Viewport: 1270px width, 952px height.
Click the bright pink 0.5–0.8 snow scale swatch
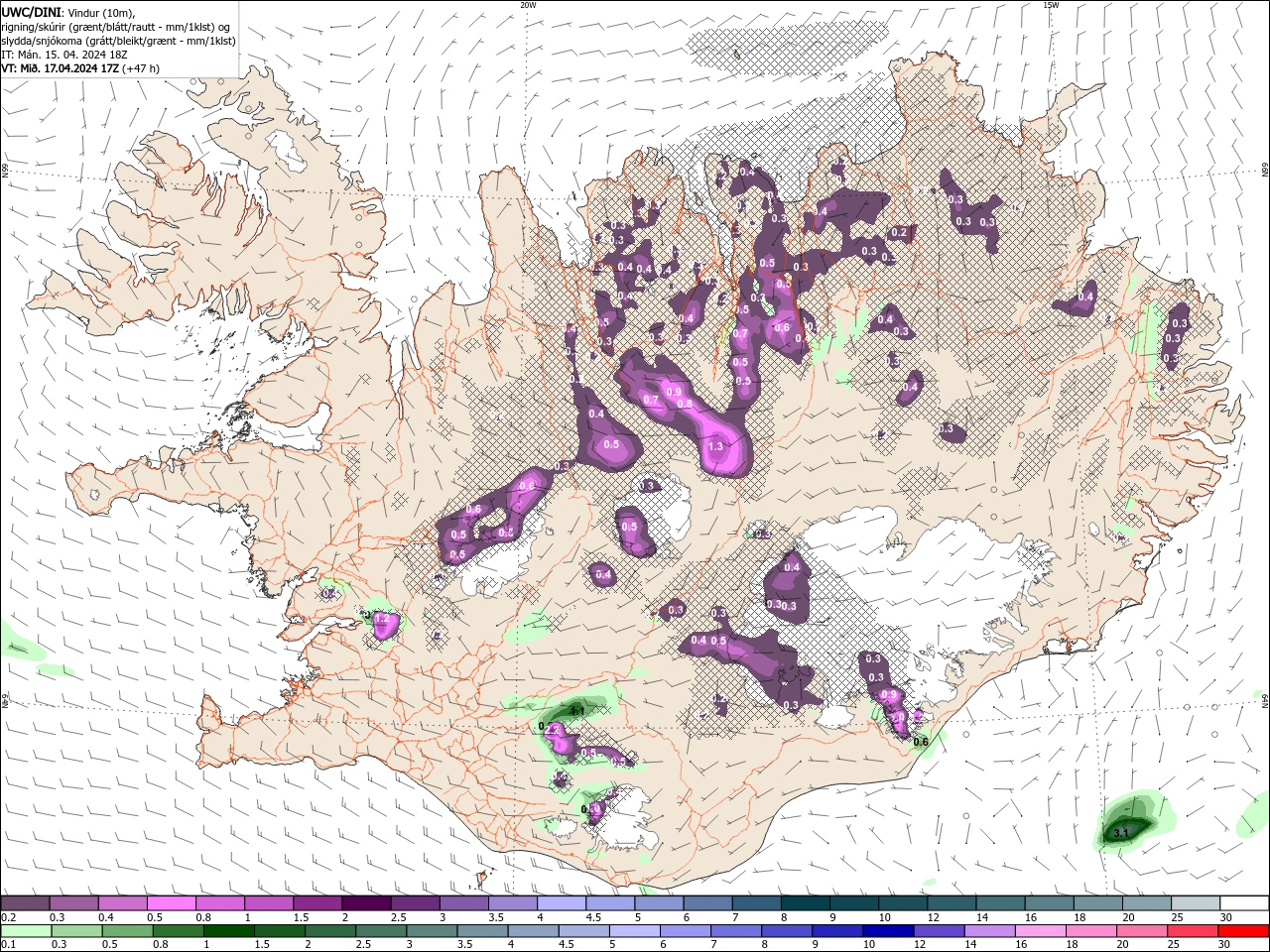click(x=171, y=902)
